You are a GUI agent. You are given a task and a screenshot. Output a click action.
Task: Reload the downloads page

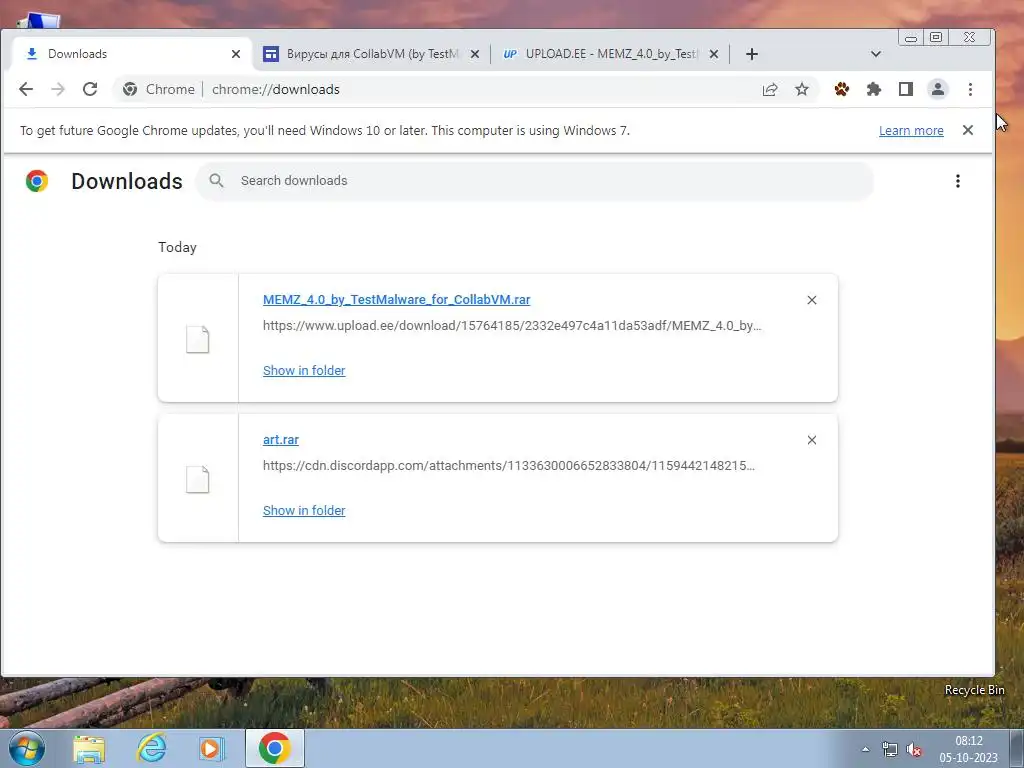[x=90, y=89]
